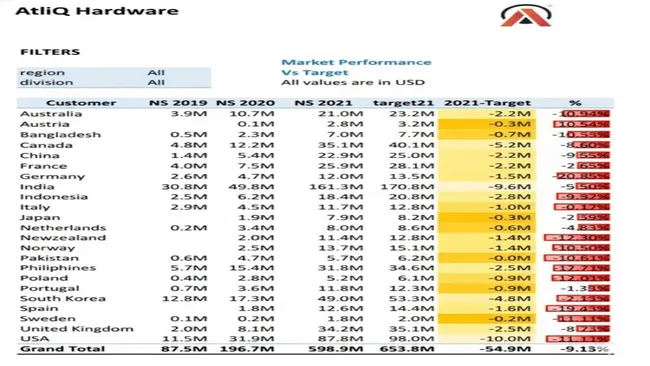Click Canada's 2021-Target value -5.2M

(x=509, y=145)
